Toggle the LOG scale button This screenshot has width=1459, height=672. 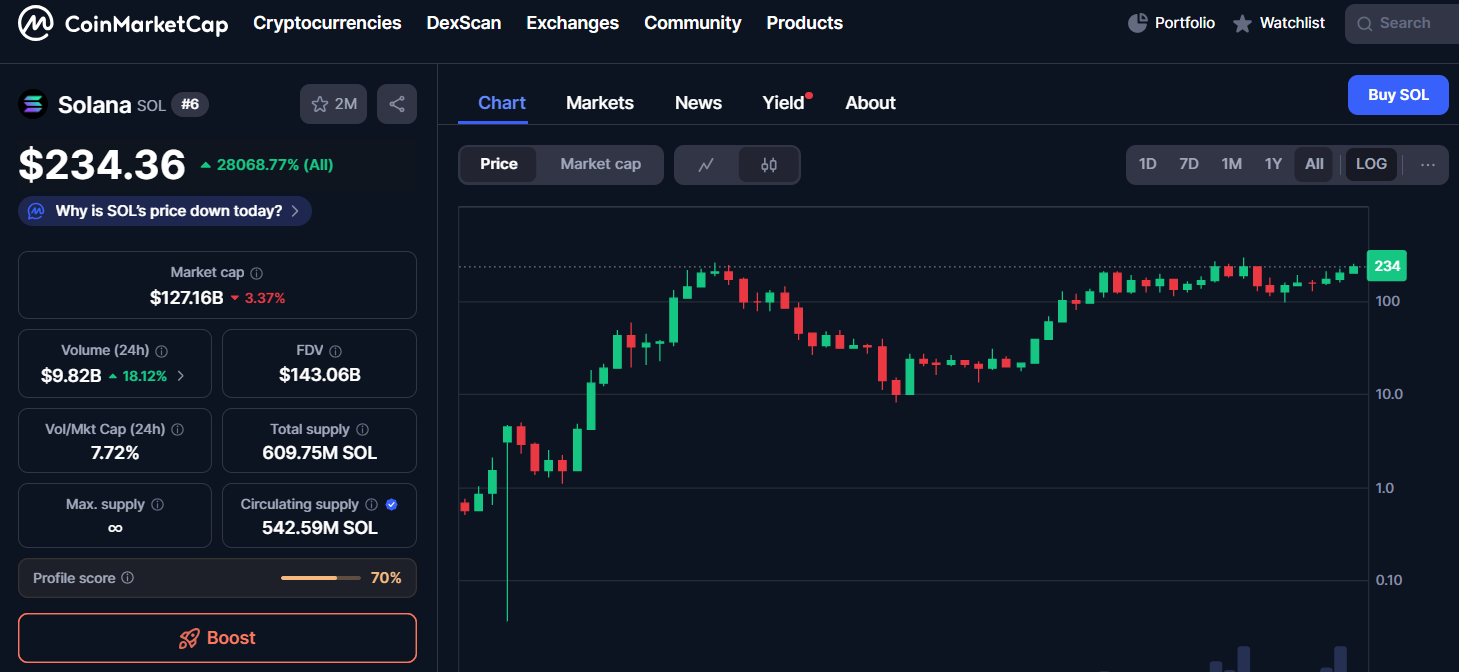coord(1371,165)
